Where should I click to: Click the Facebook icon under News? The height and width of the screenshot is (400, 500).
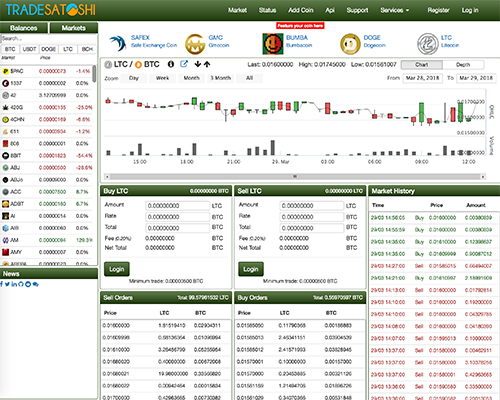[x=2, y=284]
